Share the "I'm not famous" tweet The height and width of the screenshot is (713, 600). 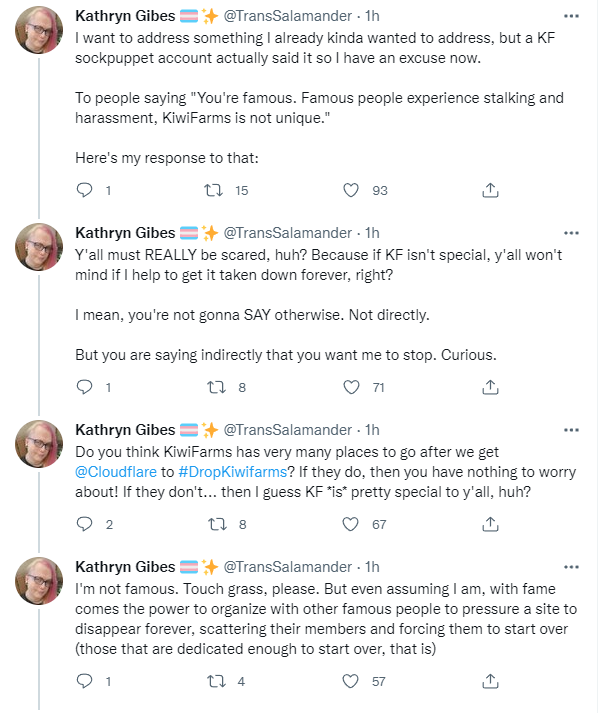point(490,681)
